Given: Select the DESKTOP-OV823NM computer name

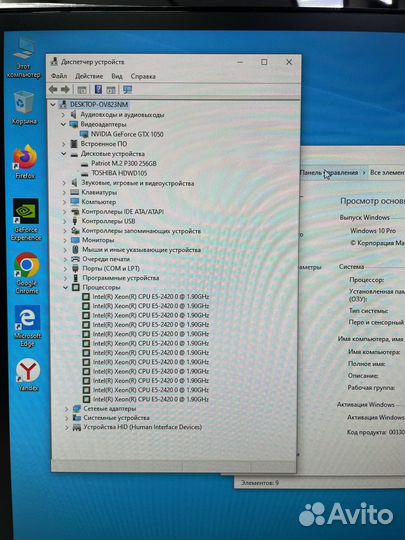Looking at the screenshot, I should pos(99,104).
